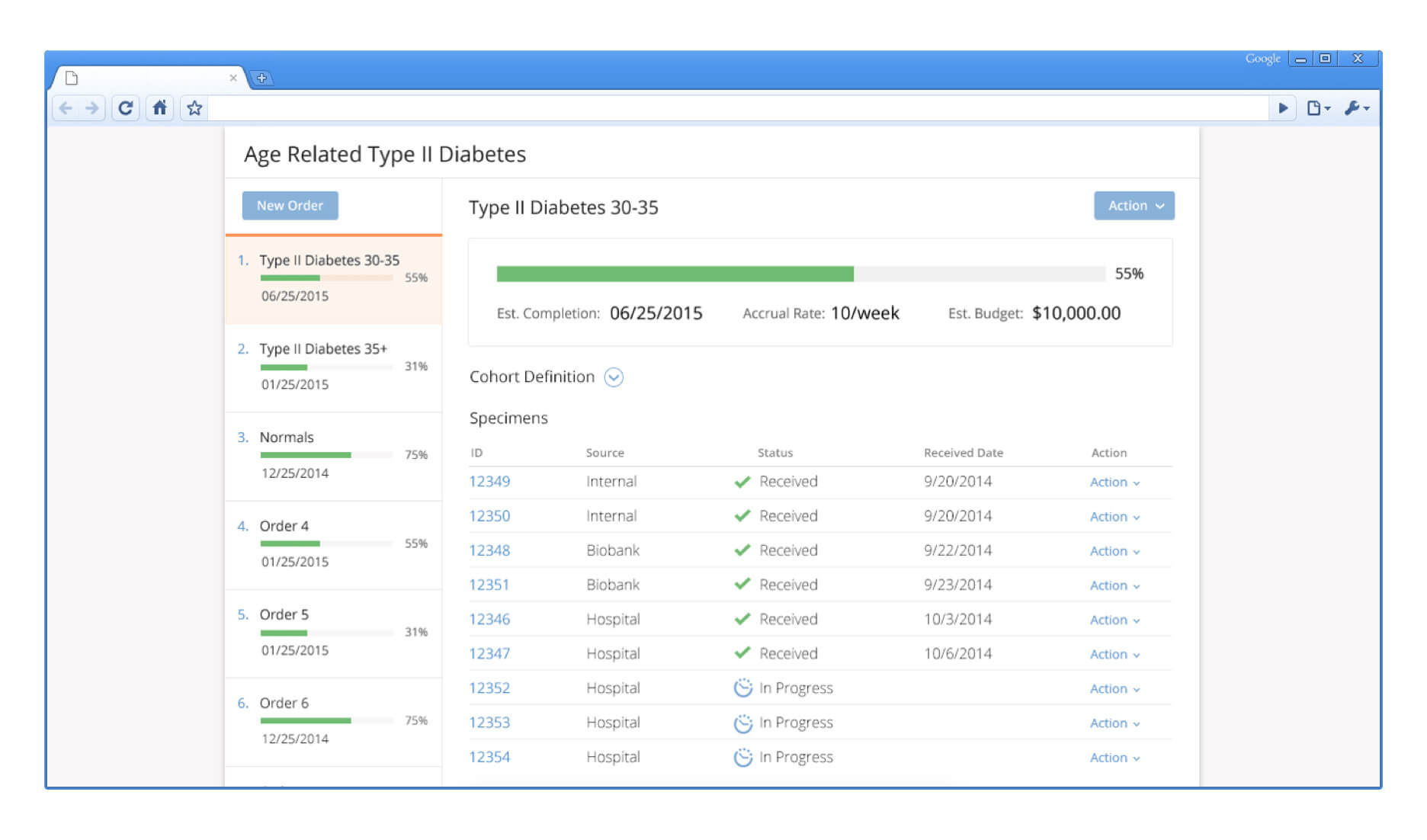Image resolution: width=1427 pixels, height=840 pixels.
Task: Open the main Action dropdown button
Action: click(x=1134, y=206)
